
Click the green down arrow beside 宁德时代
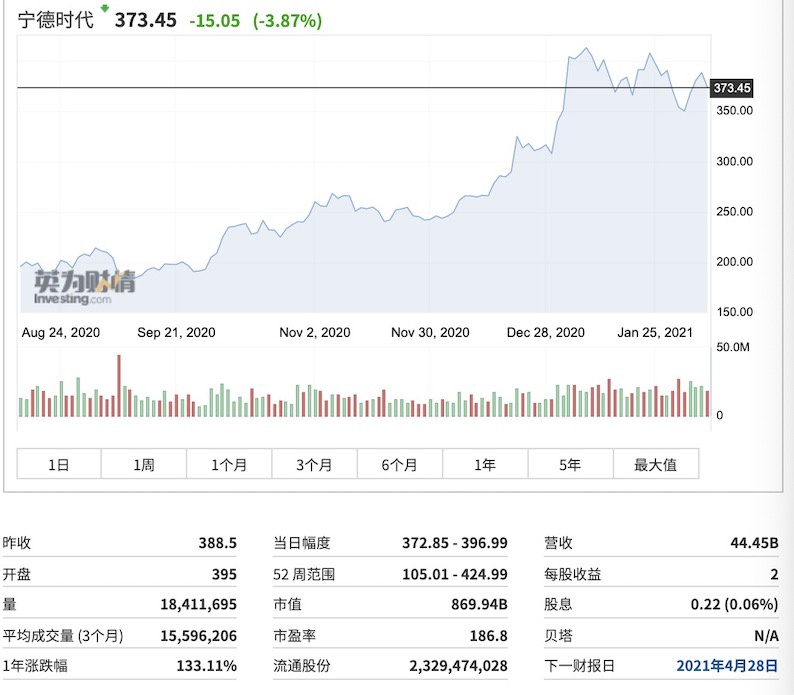click(103, 9)
